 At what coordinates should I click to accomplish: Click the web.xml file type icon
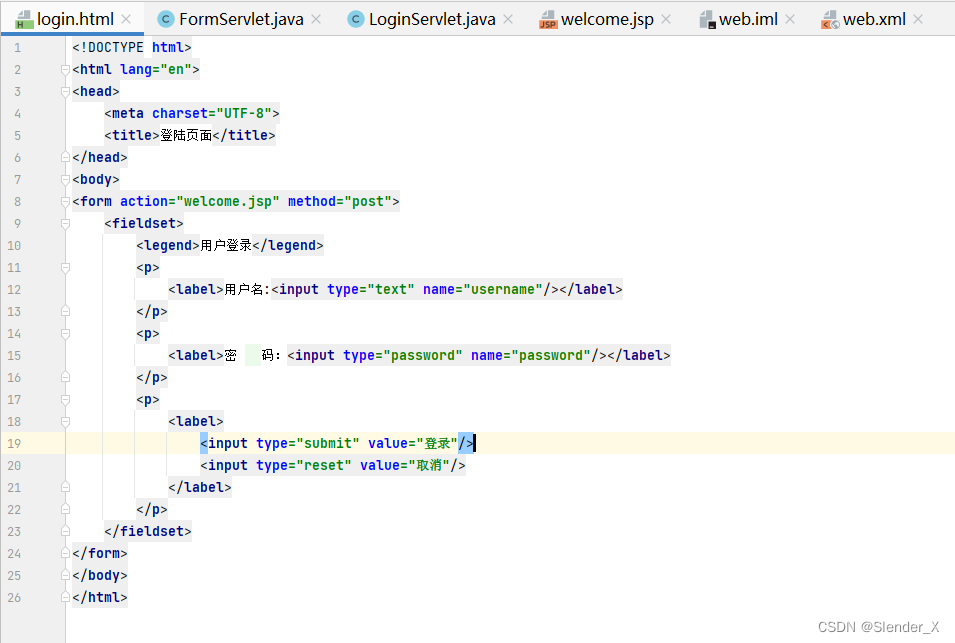[x=830, y=20]
